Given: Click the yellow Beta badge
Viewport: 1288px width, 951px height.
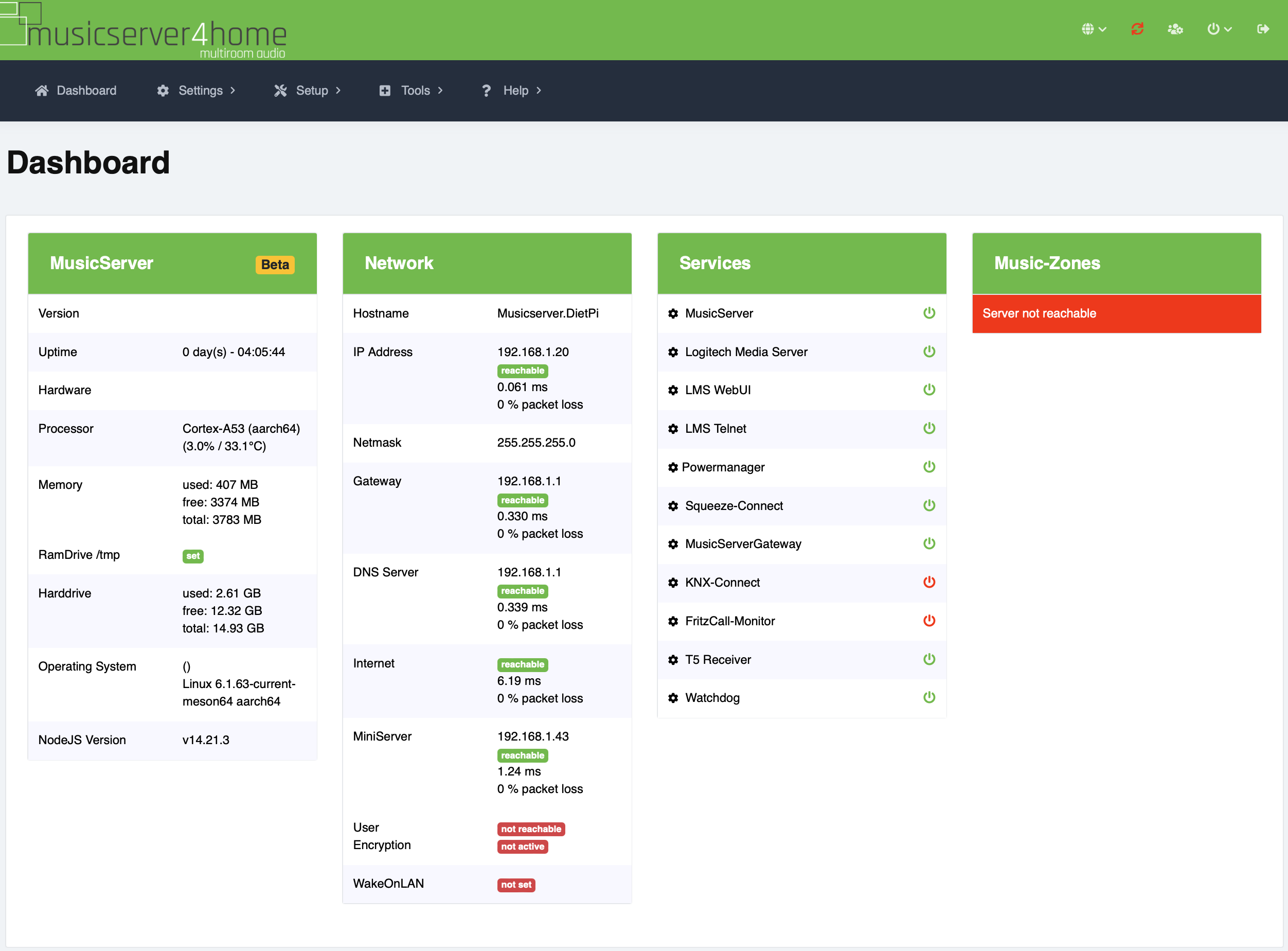Looking at the screenshot, I should 275,265.
